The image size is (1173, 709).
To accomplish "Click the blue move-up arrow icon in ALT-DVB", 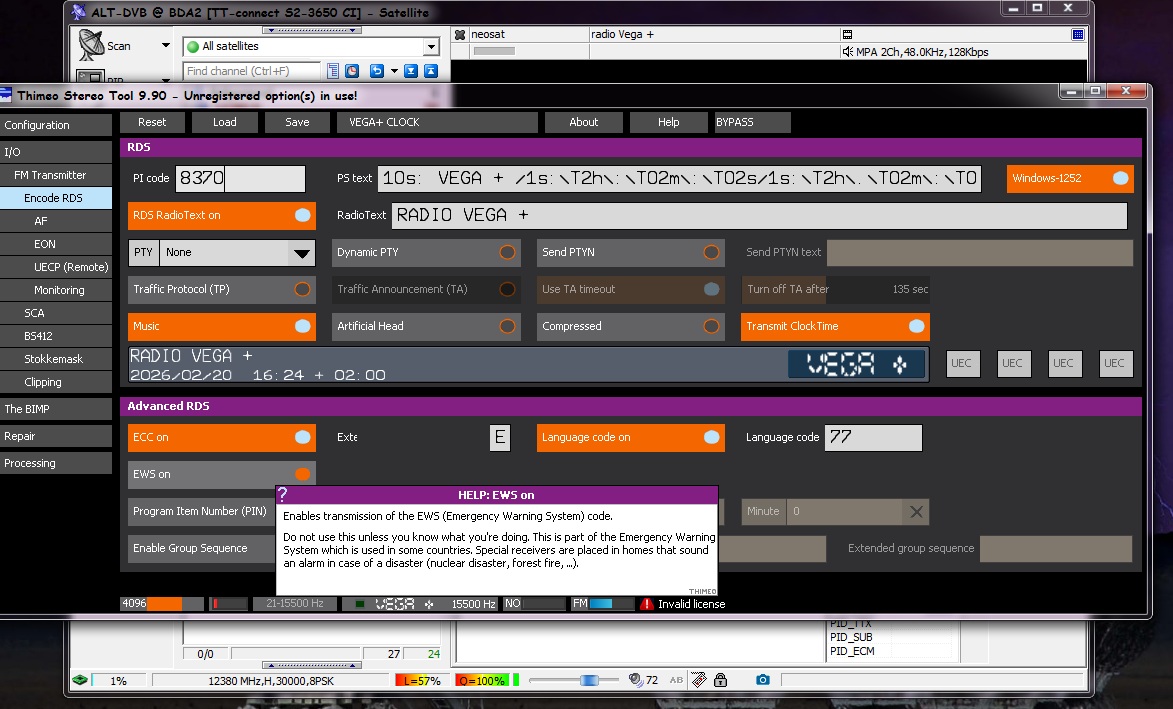I will [430, 71].
